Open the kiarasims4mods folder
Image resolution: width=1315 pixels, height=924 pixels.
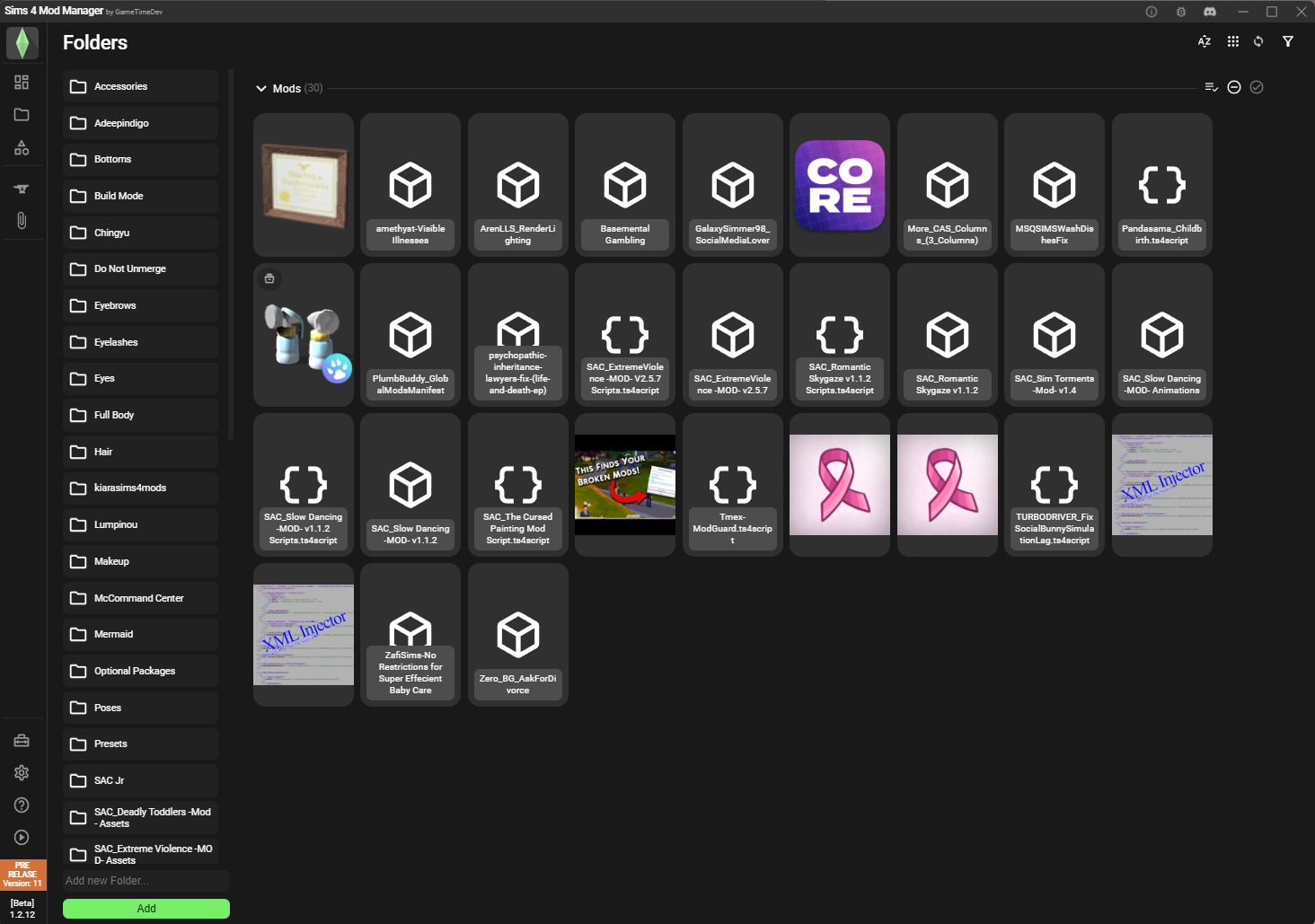click(x=141, y=488)
